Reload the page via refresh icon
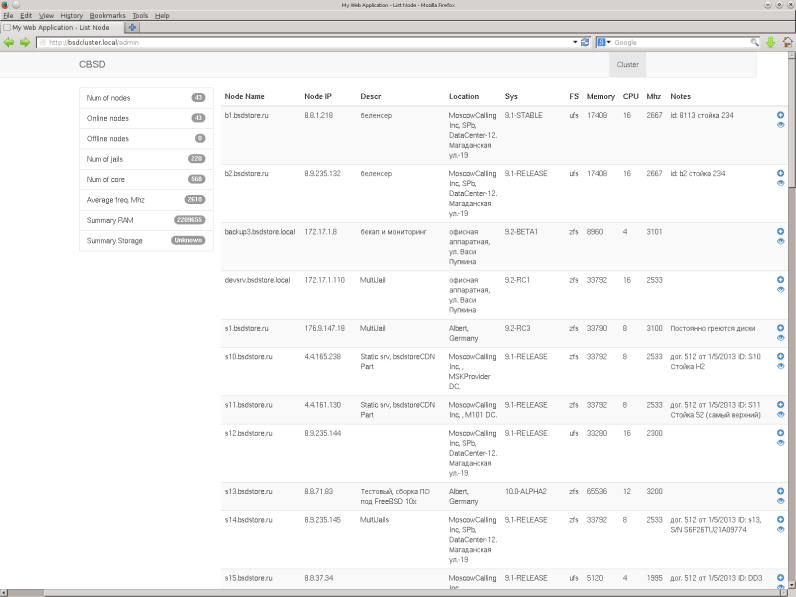Screen dimensions: 796x597 click(x=585, y=42)
